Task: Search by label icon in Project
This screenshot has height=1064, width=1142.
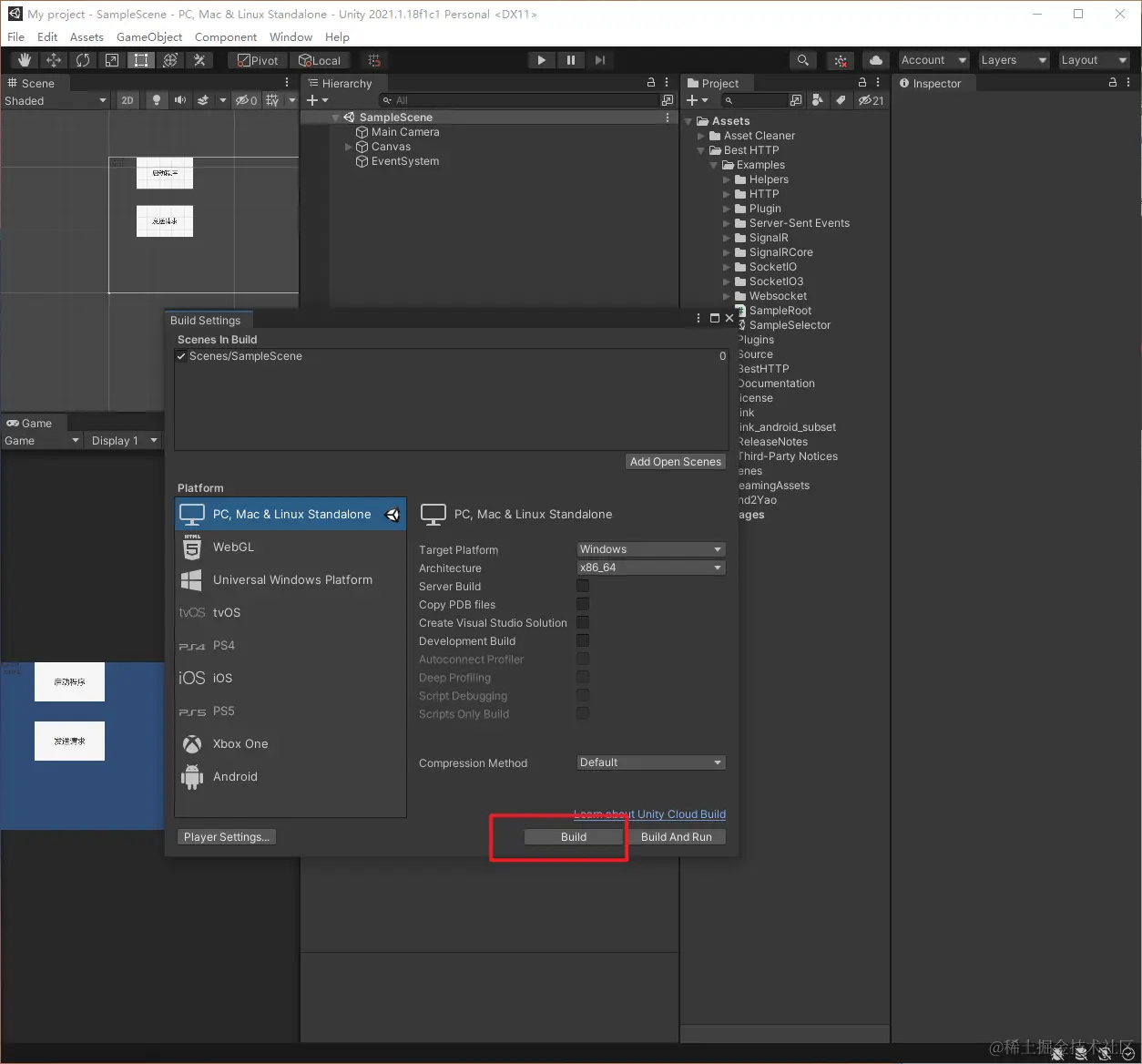Action: (x=841, y=100)
